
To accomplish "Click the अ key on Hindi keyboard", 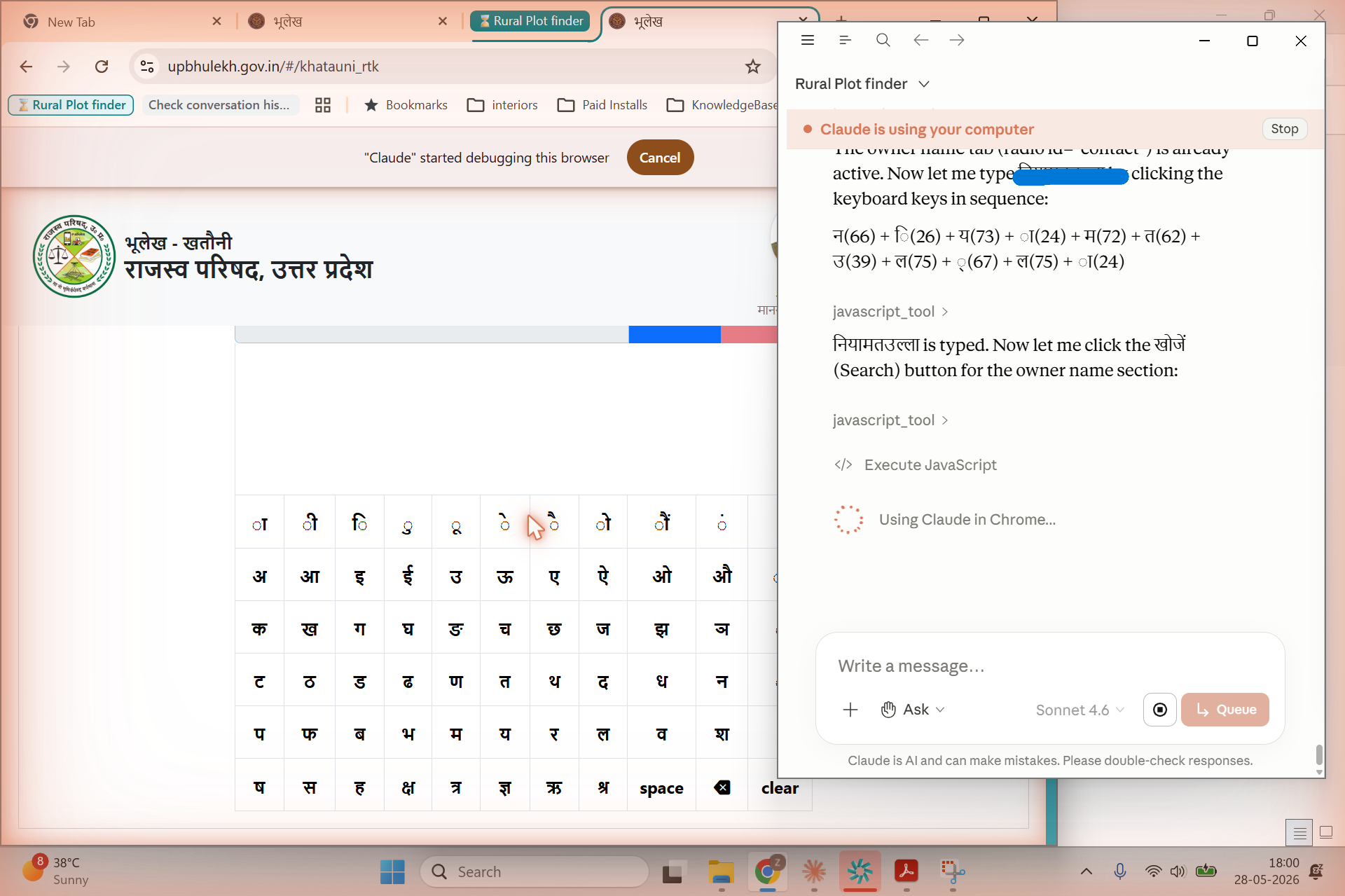I will pyautogui.click(x=260, y=577).
